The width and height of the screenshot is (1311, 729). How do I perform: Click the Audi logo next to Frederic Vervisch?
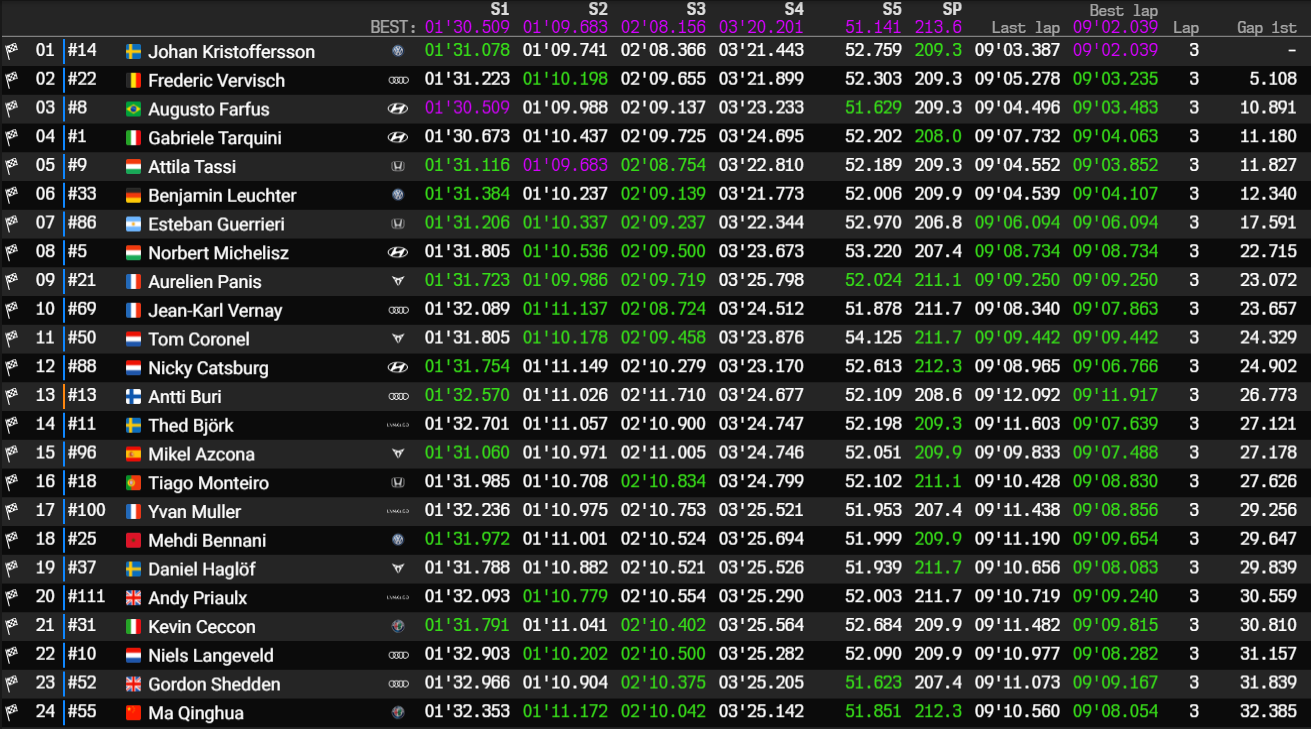point(398,80)
